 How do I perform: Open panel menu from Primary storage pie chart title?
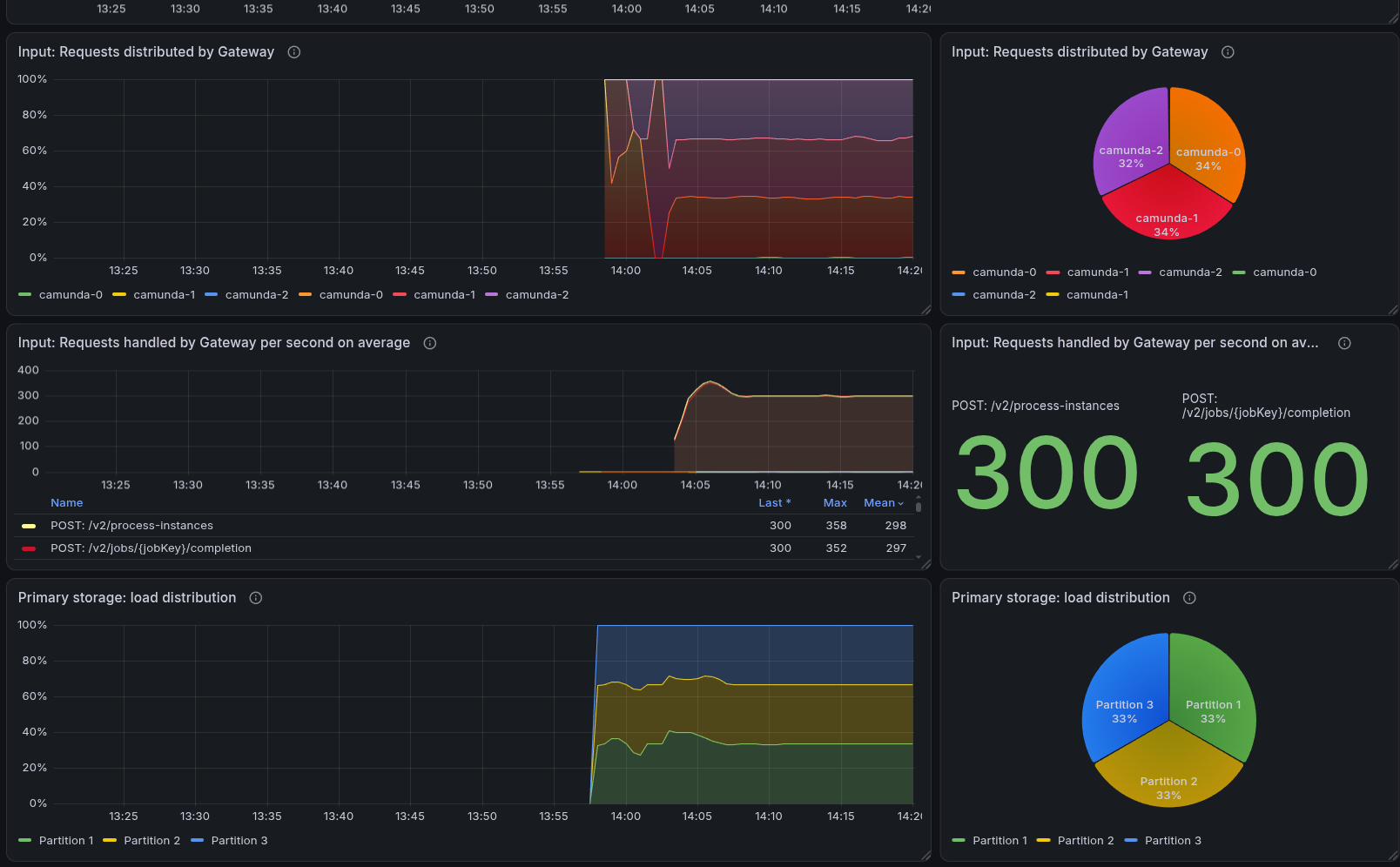1060,598
